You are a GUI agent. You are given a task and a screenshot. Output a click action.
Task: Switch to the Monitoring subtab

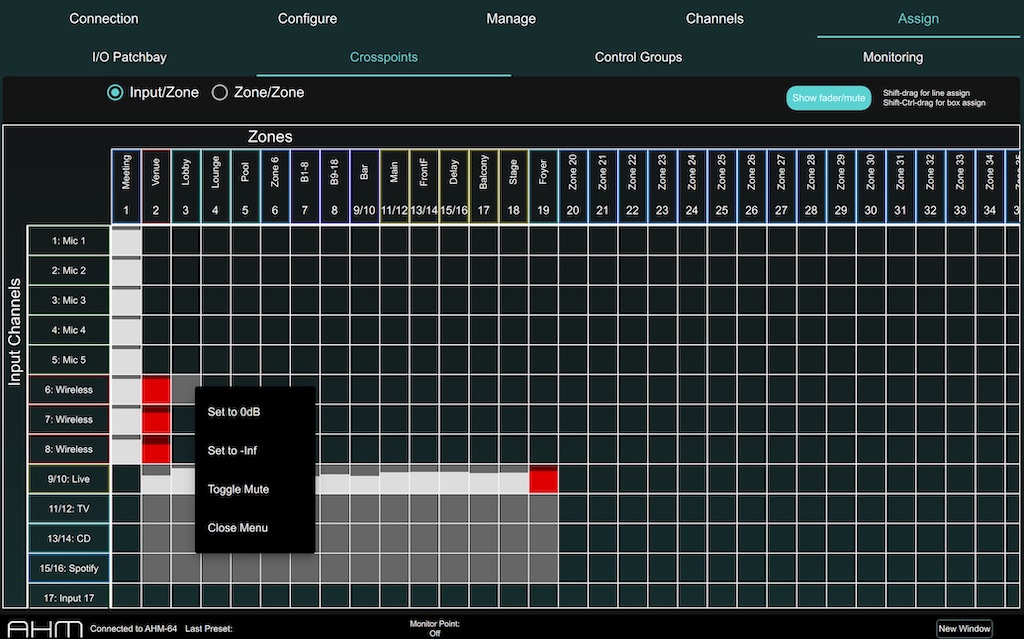892,57
